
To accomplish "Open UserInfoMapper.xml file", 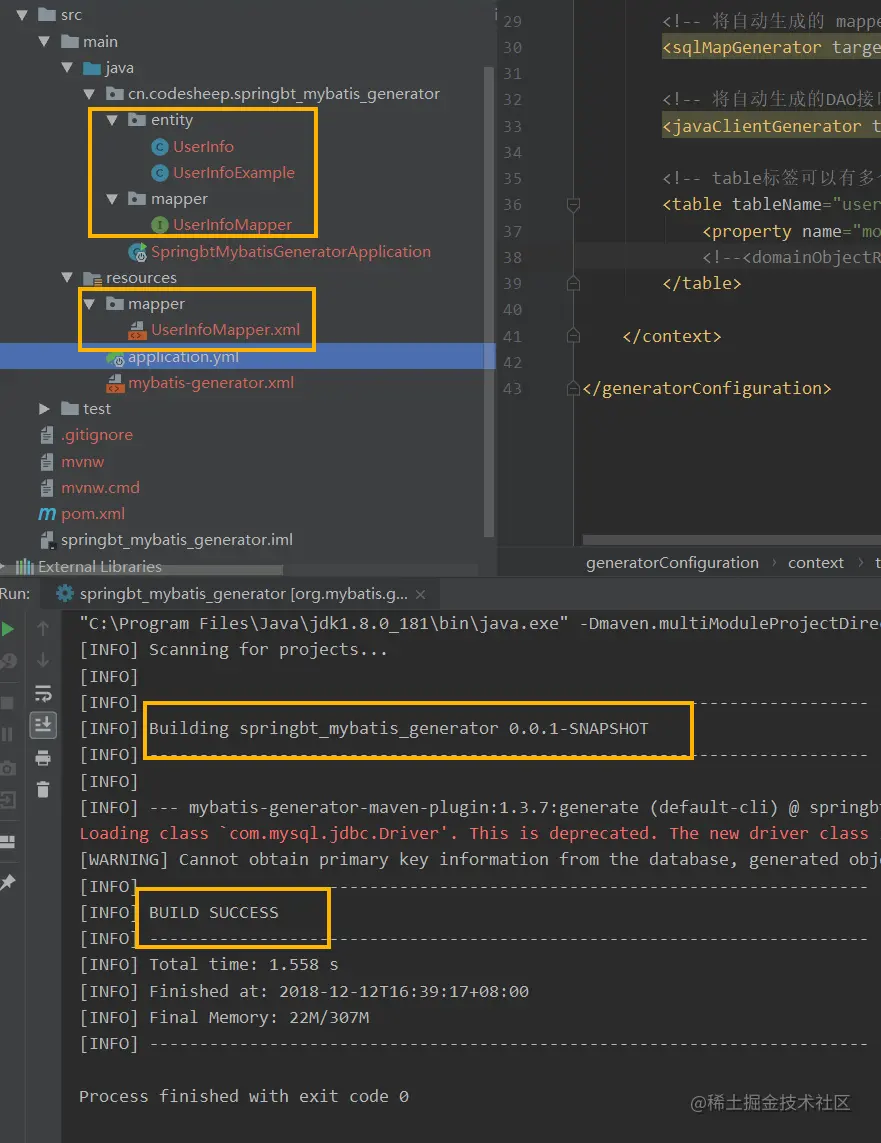I will [225, 330].
